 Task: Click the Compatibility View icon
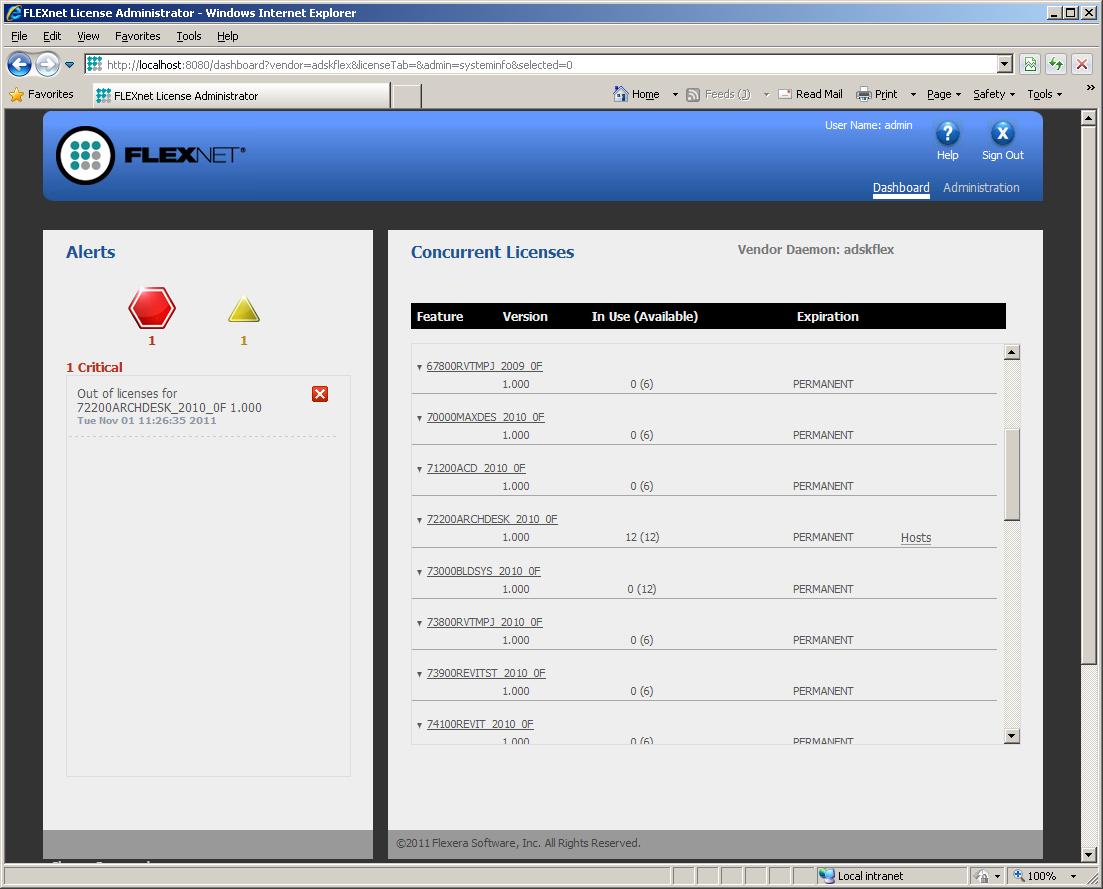[x=1031, y=65]
